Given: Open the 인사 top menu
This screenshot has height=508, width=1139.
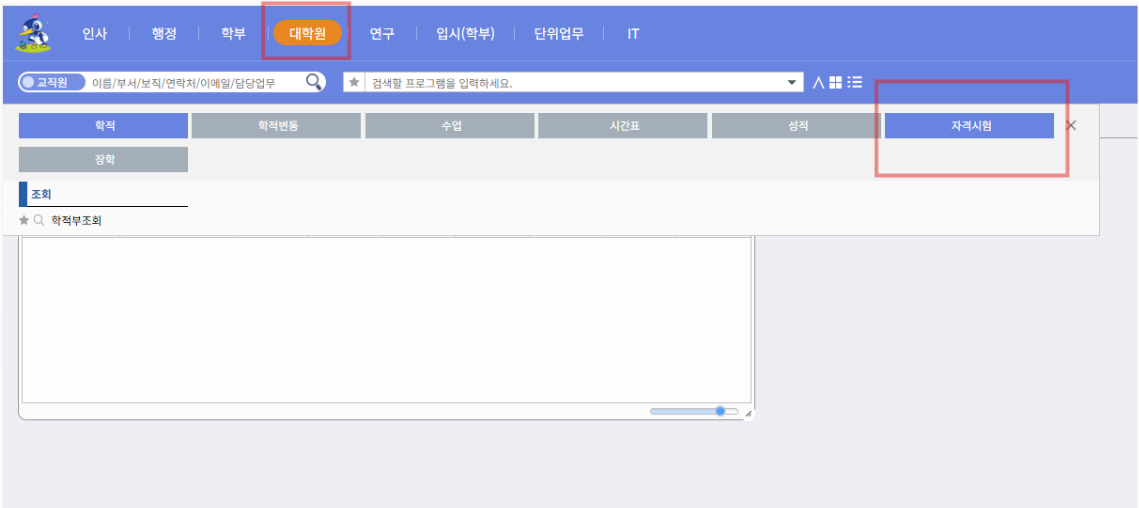Looking at the screenshot, I should (95, 33).
